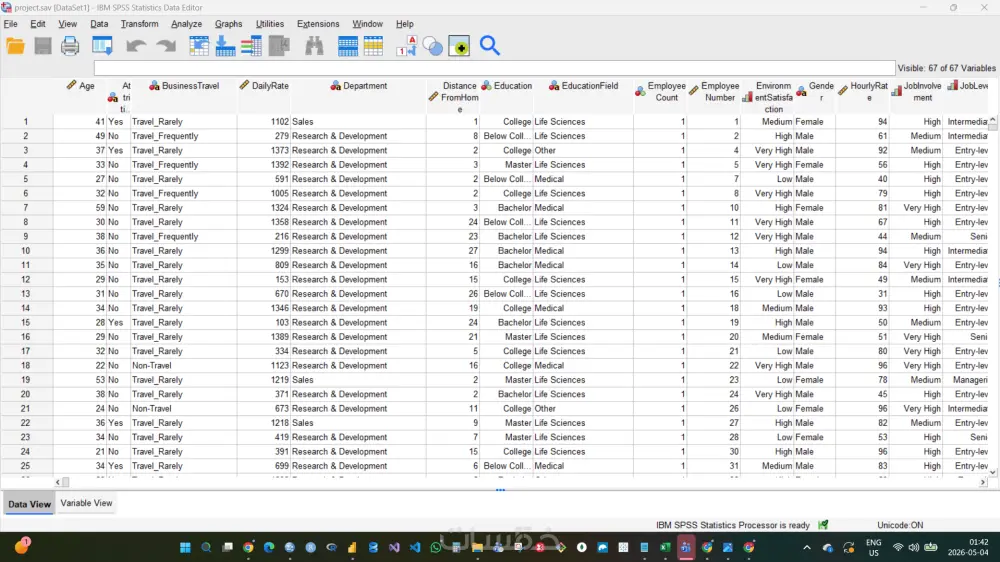
Task: Click the Find binoculars icon
Action: (x=314, y=46)
